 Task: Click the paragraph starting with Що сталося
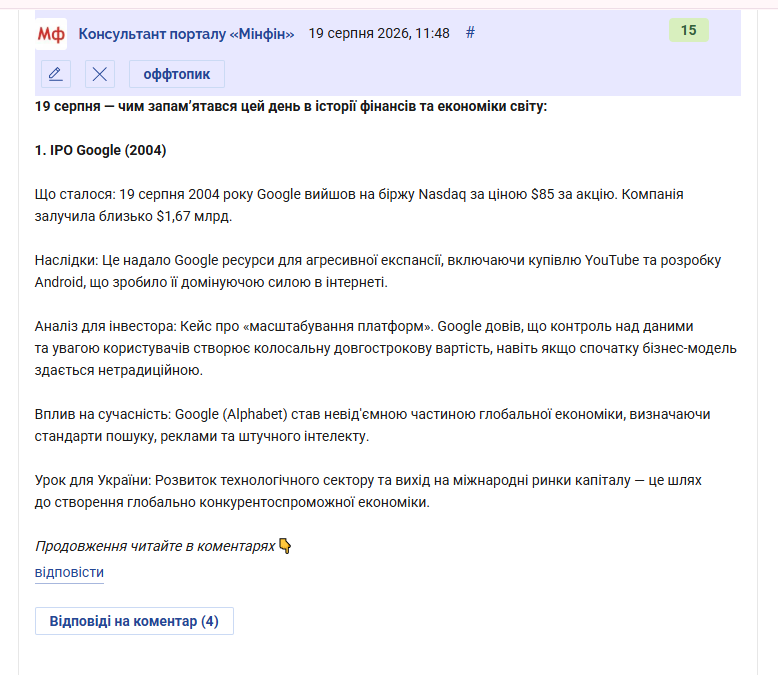[359, 205]
